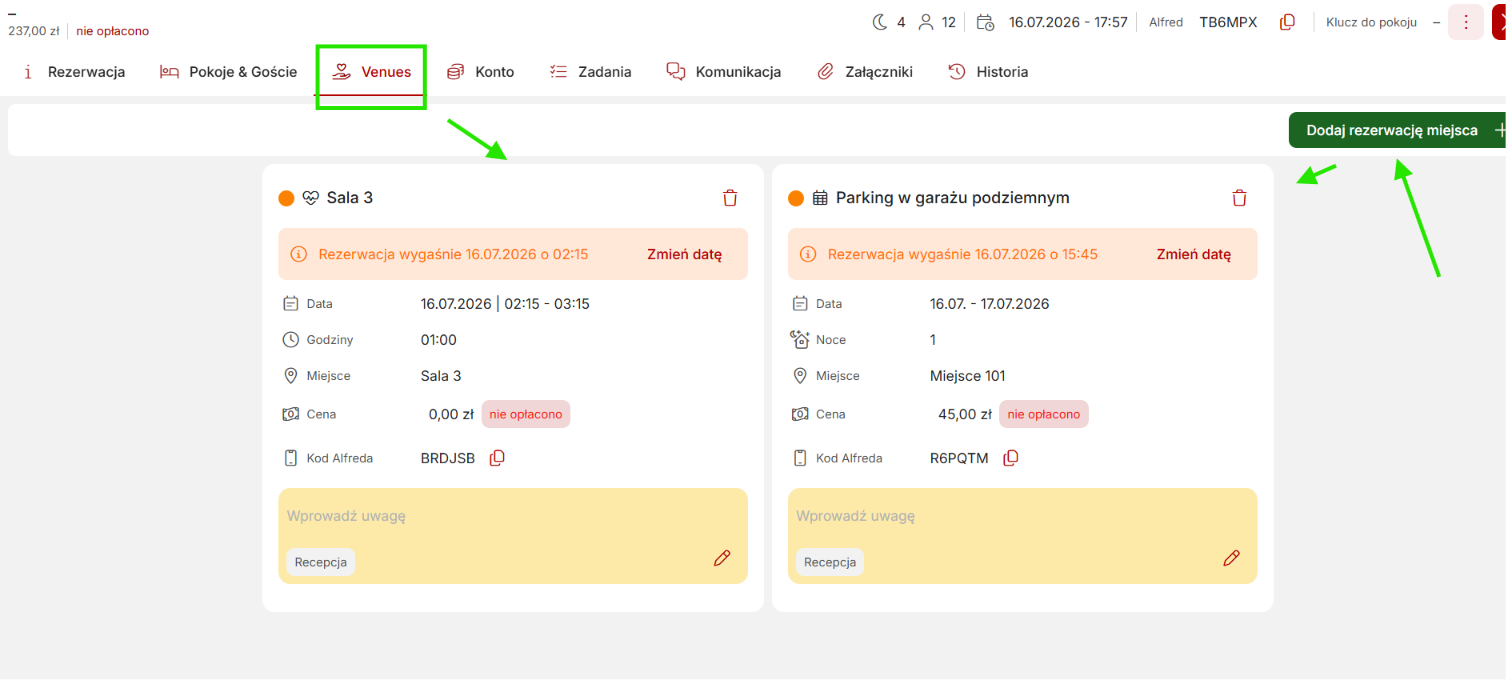Click the 237,00 zł total at top left
This screenshot has height=680, width=1506.
33,31
